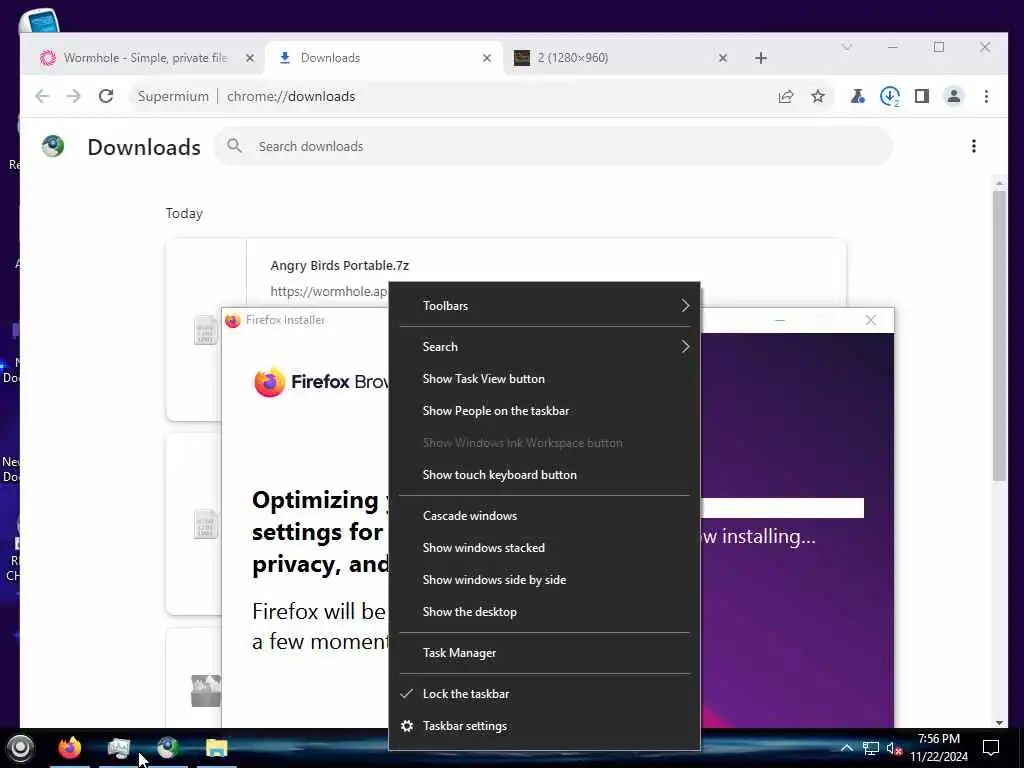The image size is (1024, 768).
Task: Open the volume tray icon
Action: pyautogui.click(x=894, y=748)
